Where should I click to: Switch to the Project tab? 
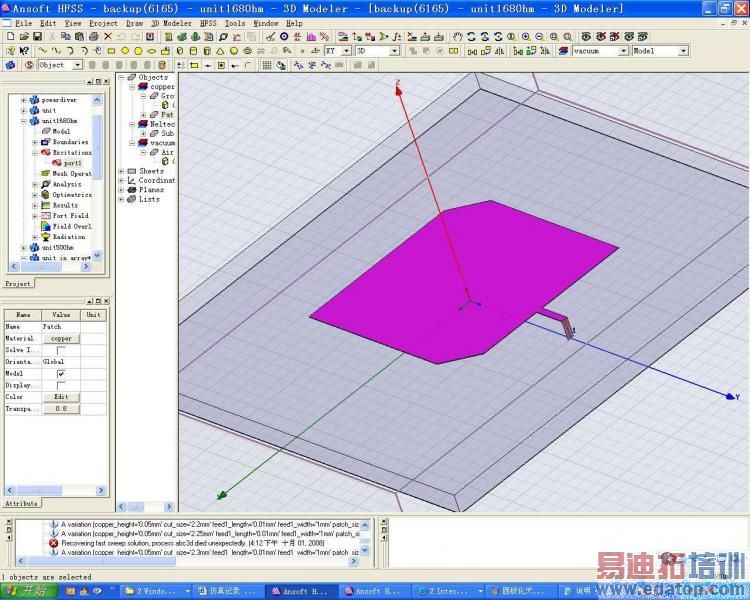coord(18,284)
